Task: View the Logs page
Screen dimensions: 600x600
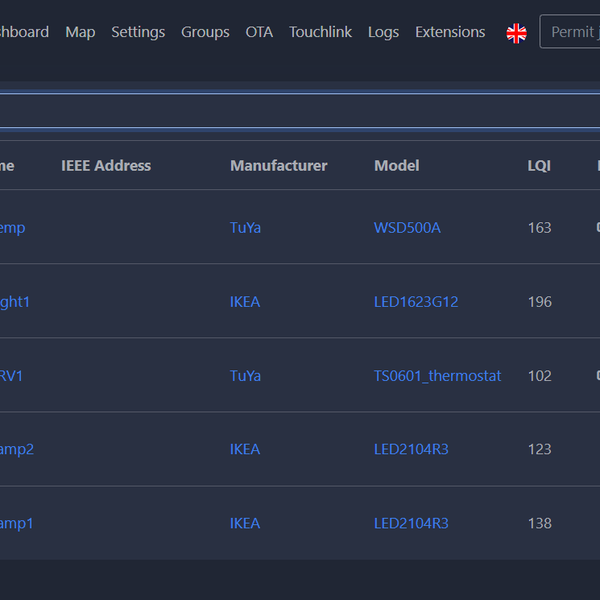Action: pos(383,32)
